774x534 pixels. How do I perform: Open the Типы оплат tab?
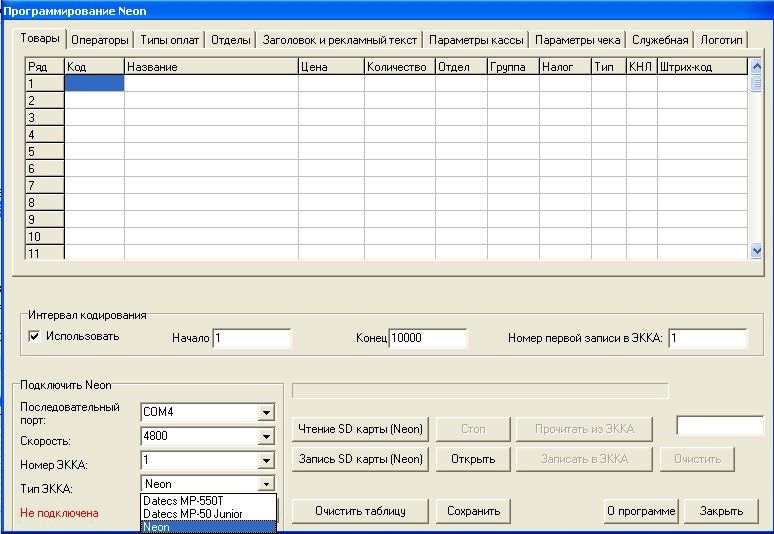click(169, 40)
